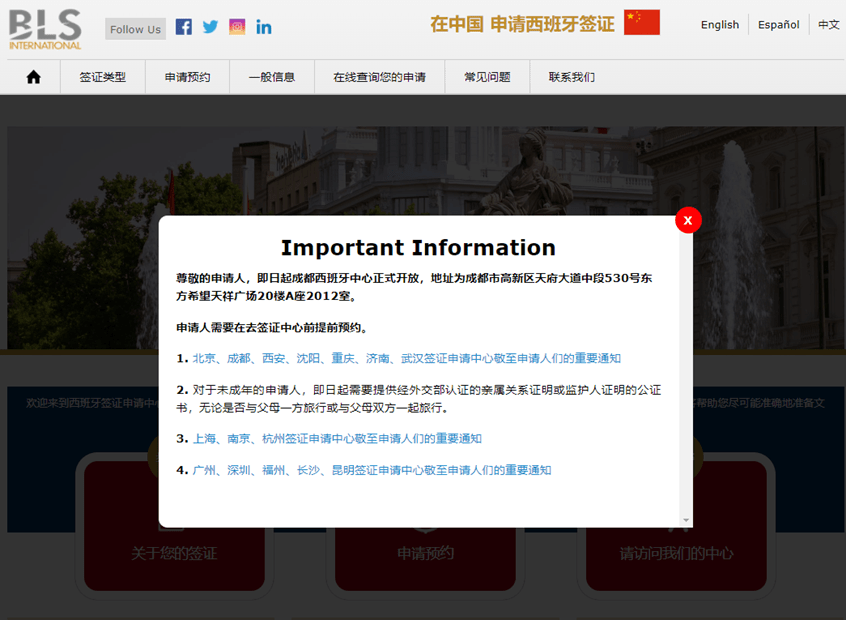Click the popup scrollbar down arrow

686,520
